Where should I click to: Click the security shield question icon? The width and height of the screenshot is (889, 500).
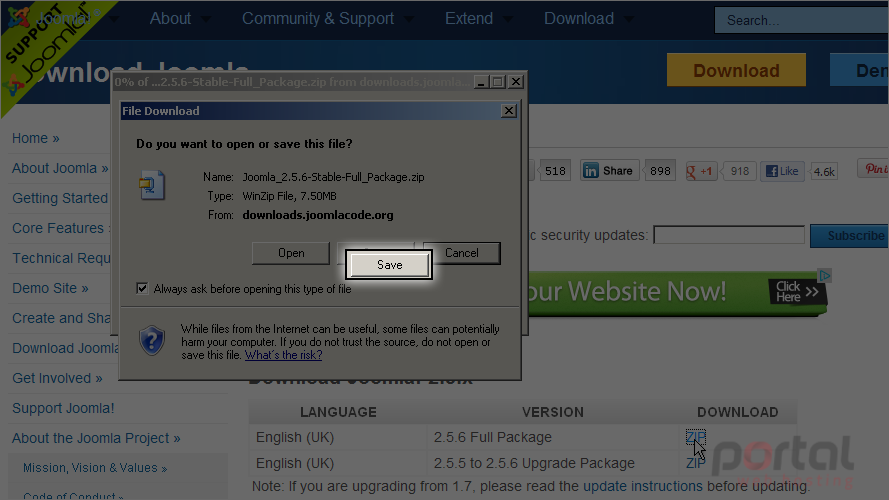[152, 340]
